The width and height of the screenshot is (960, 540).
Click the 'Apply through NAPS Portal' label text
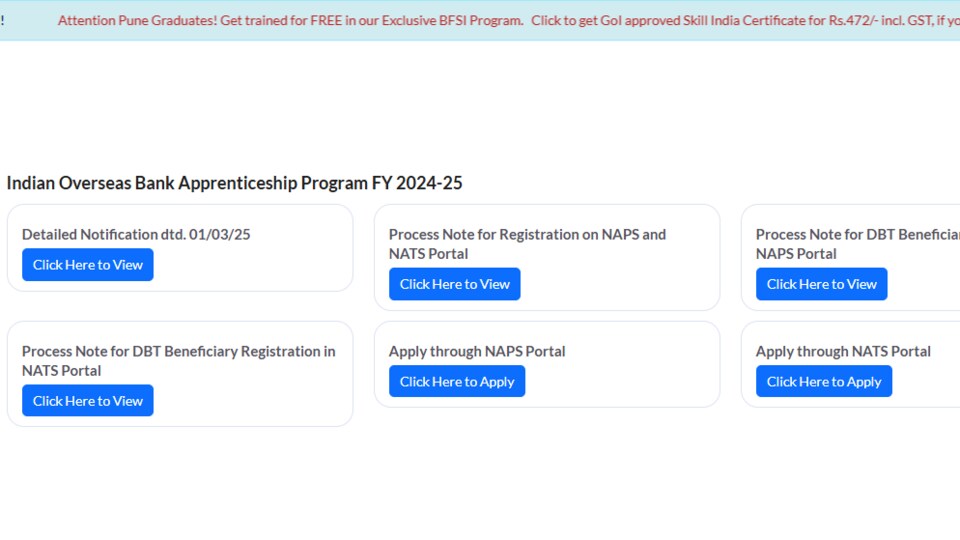pos(477,351)
